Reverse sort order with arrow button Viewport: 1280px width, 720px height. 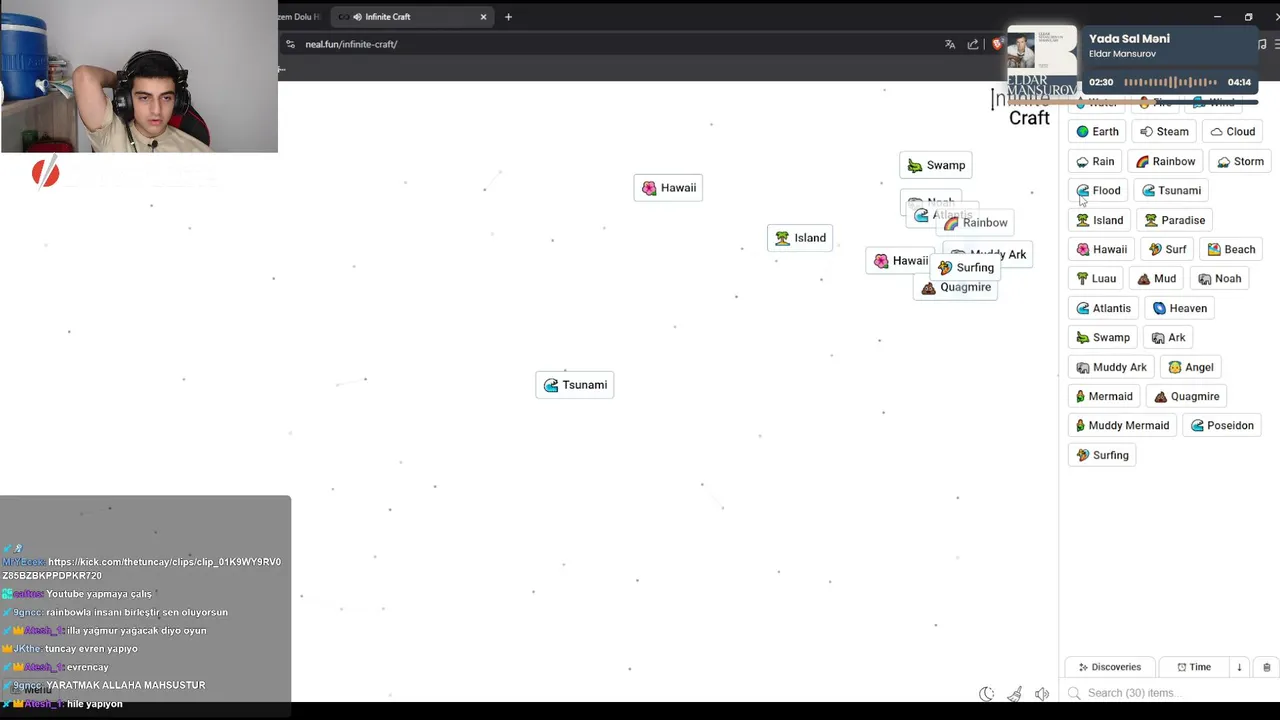coord(1239,667)
